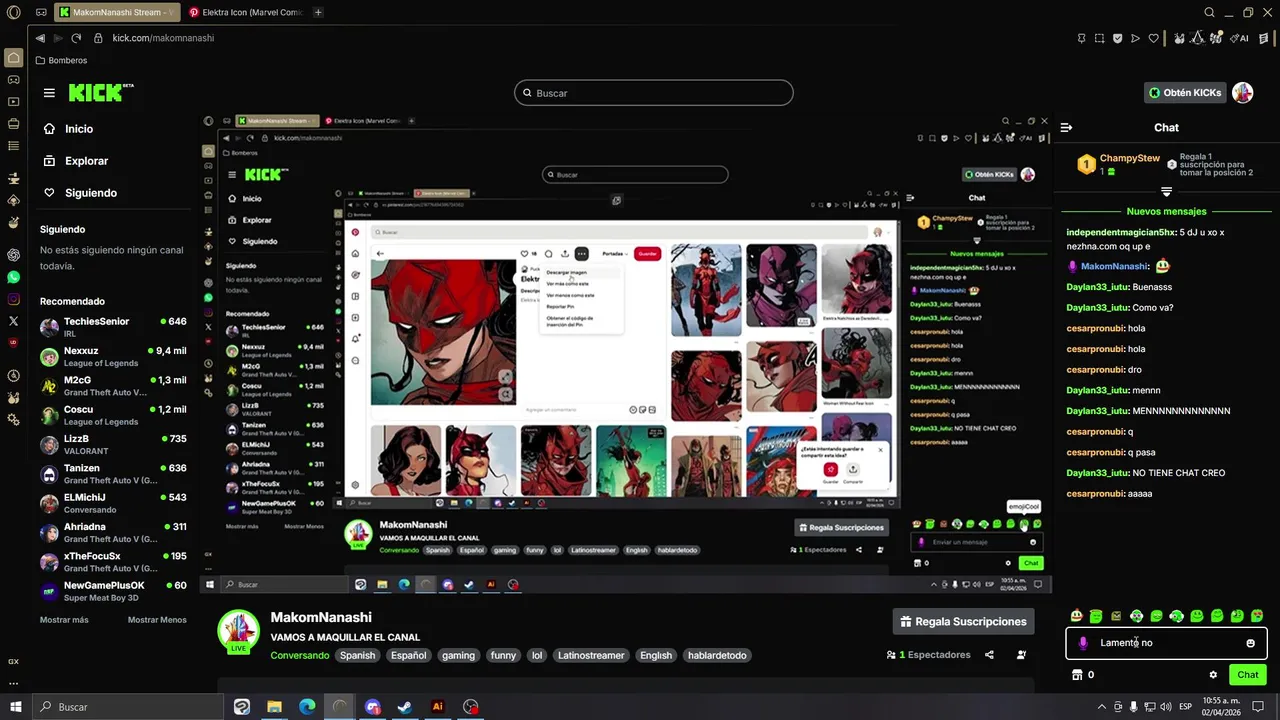Screen dimensions: 1280x720
Task: Click ChampyStew in the chat leaderboard
Action: coord(1129,158)
